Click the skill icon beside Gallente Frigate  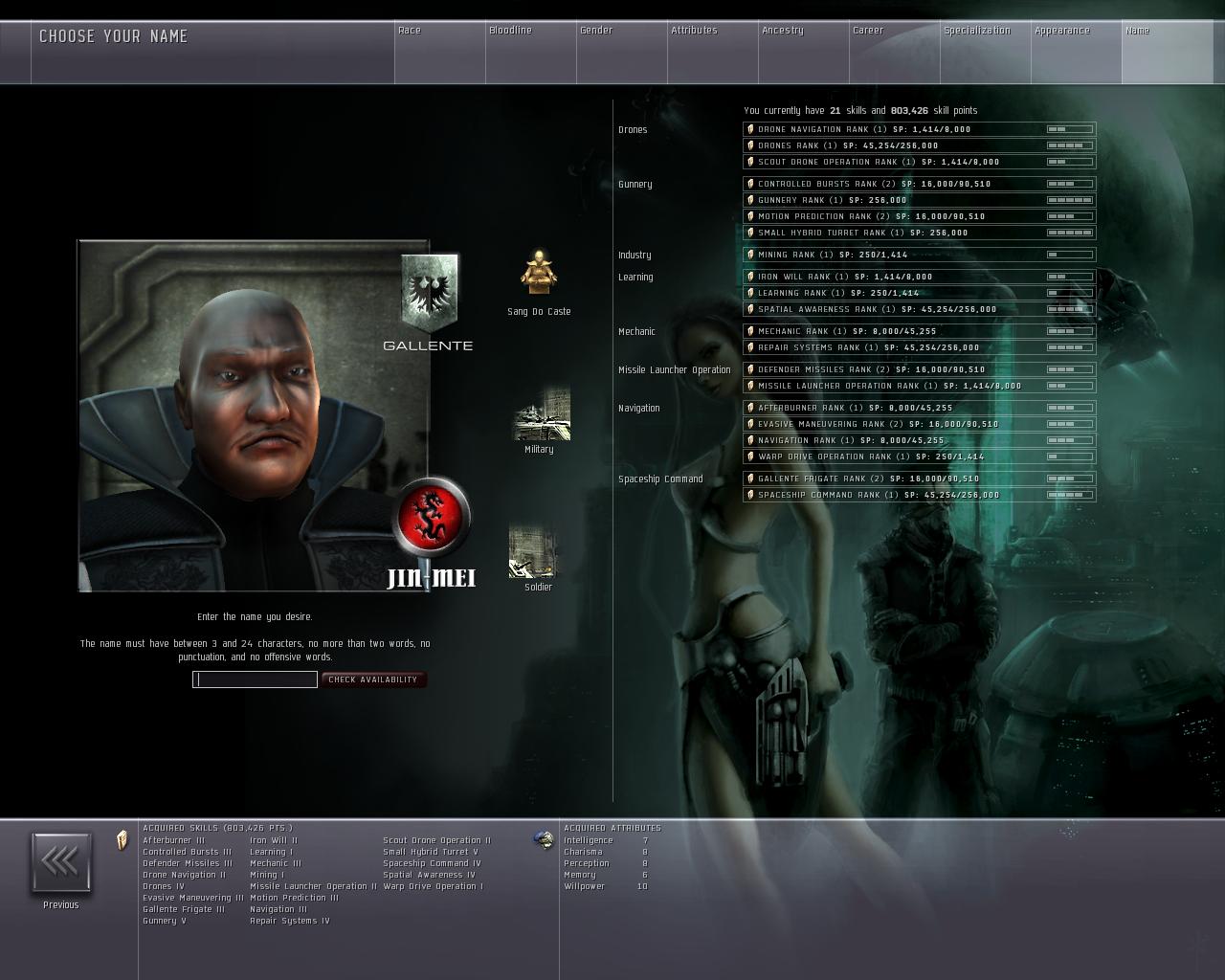[x=751, y=479]
